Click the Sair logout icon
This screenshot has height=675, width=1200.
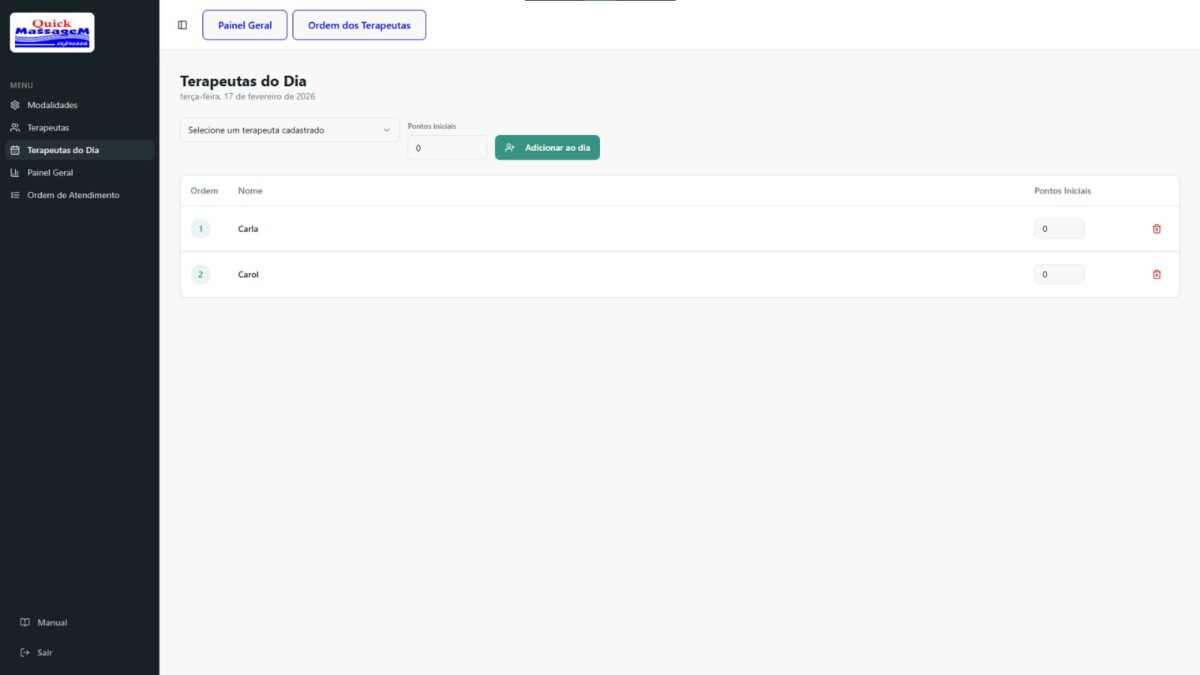tap(25, 652)
